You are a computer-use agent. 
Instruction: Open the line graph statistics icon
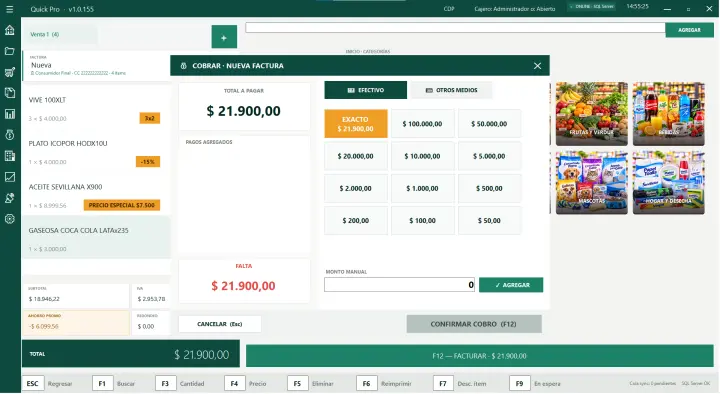coord(10,177)
